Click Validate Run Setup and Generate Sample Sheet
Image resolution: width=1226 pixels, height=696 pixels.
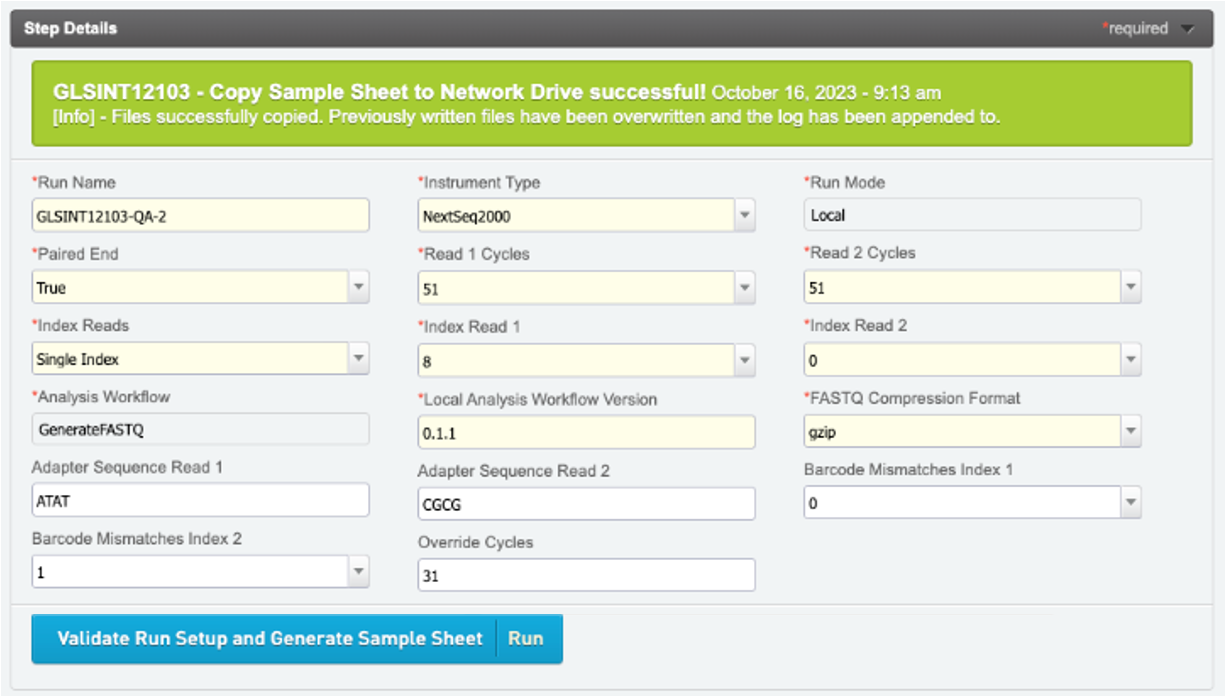(x=269, y=639)
